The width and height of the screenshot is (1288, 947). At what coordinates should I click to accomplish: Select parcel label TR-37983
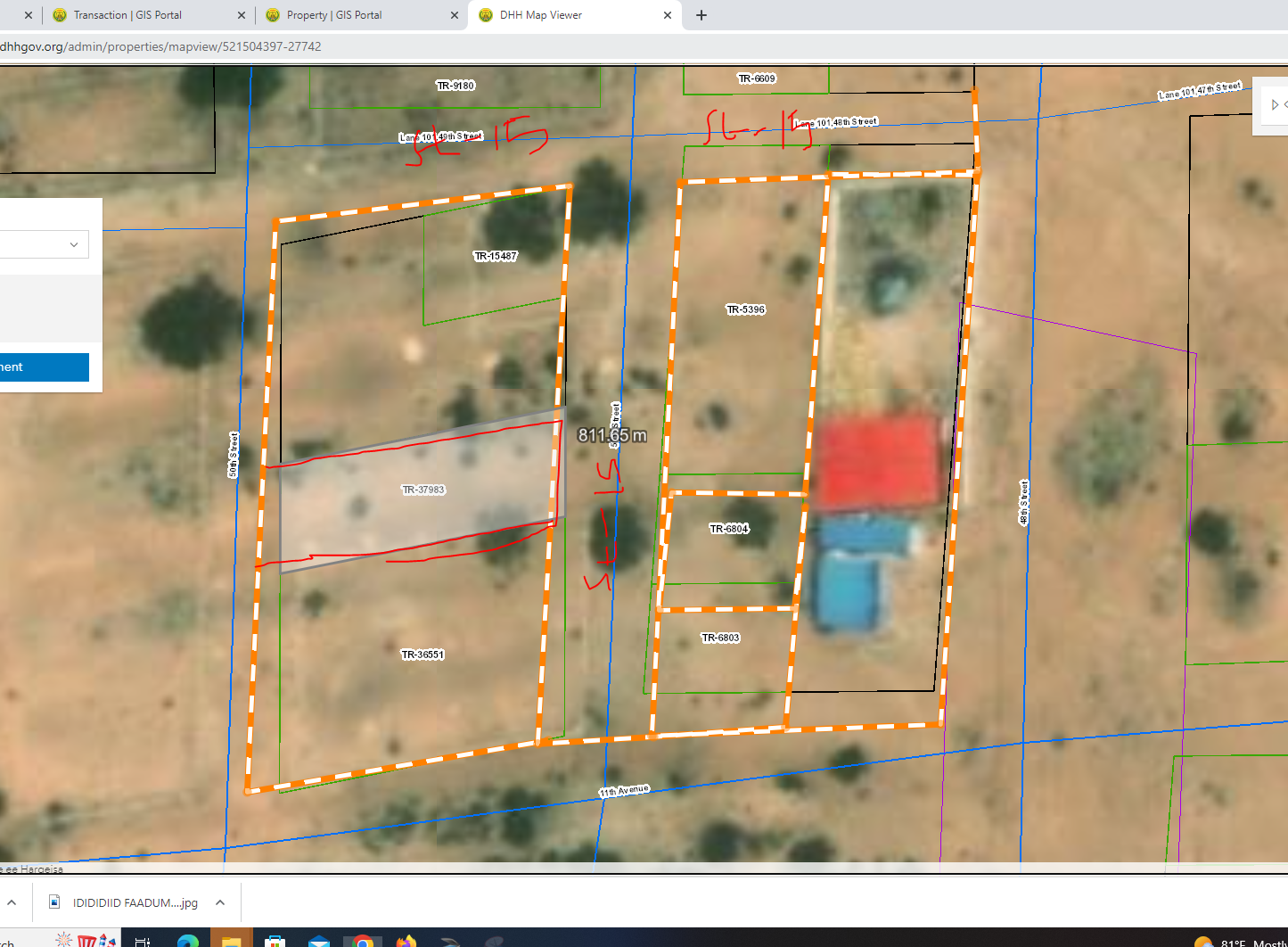point(423,490)
